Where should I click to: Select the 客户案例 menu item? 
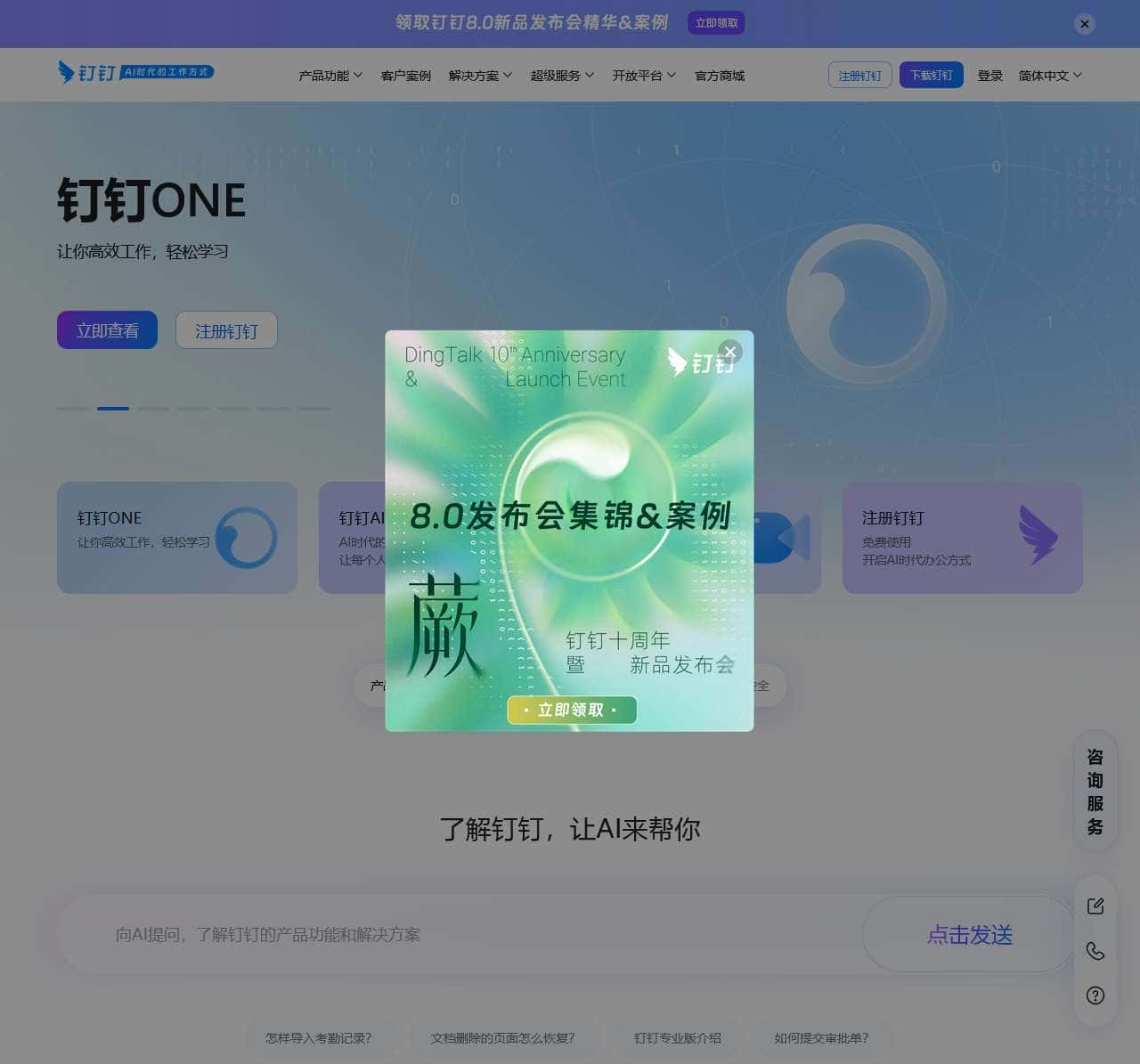[405, 76]
